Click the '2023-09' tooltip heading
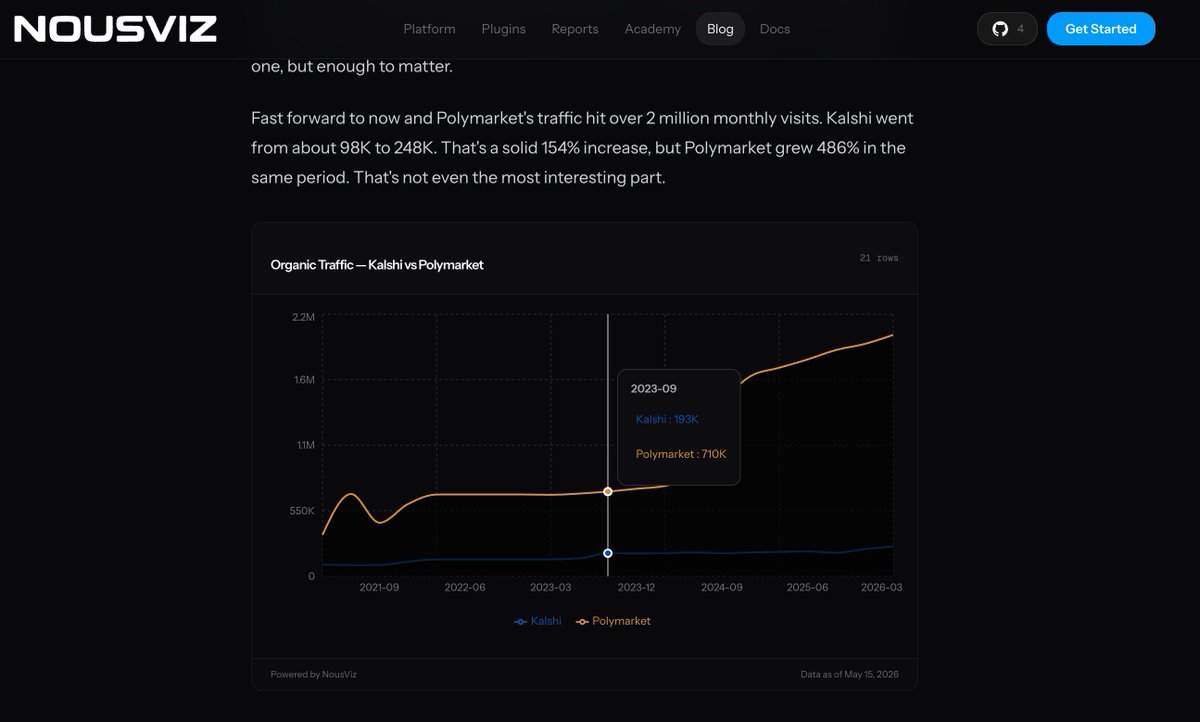1200x722 pixels. coord(653,388)
